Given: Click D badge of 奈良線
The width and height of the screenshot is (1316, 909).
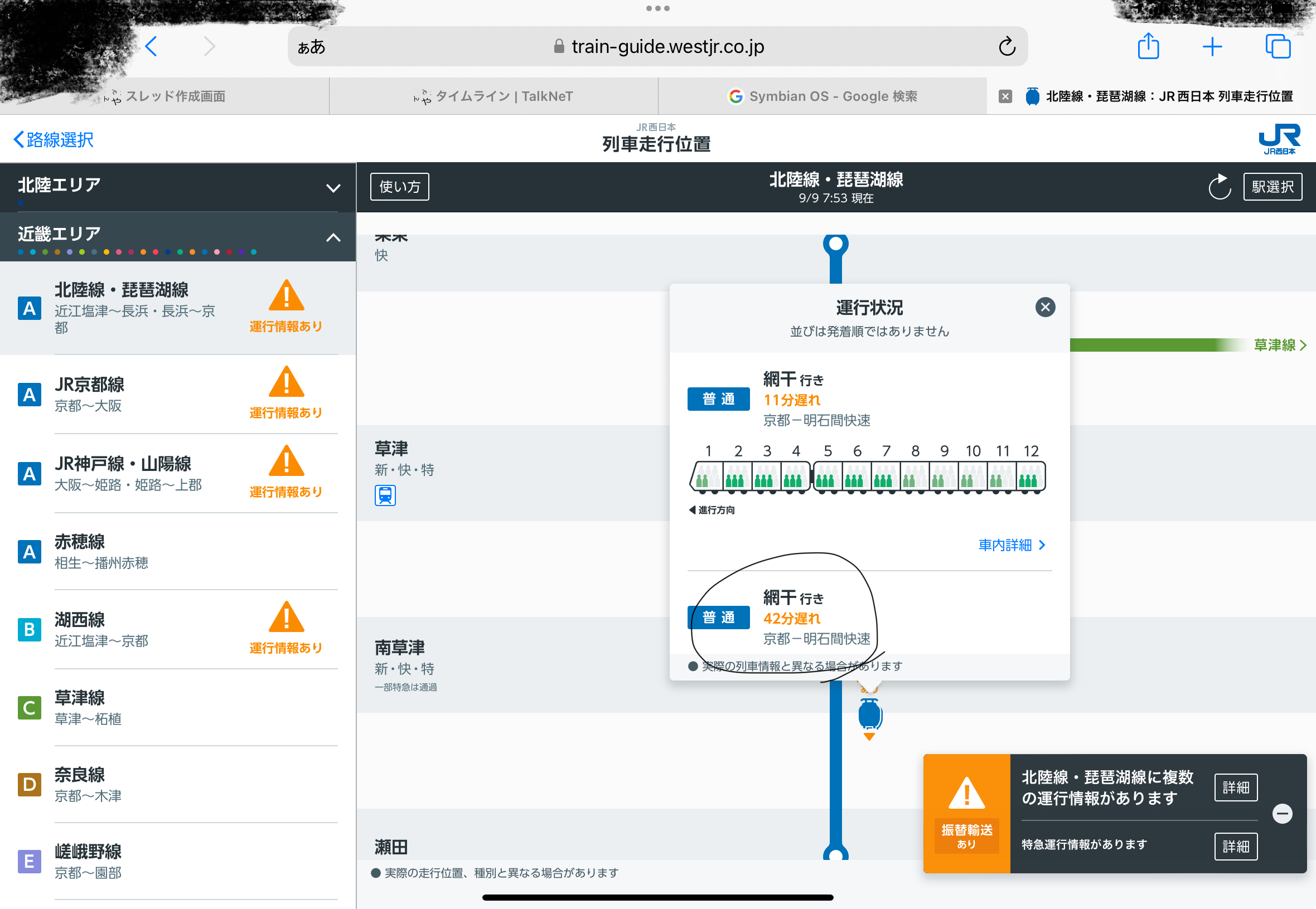Looking at the screenshot, I should 29,785.
